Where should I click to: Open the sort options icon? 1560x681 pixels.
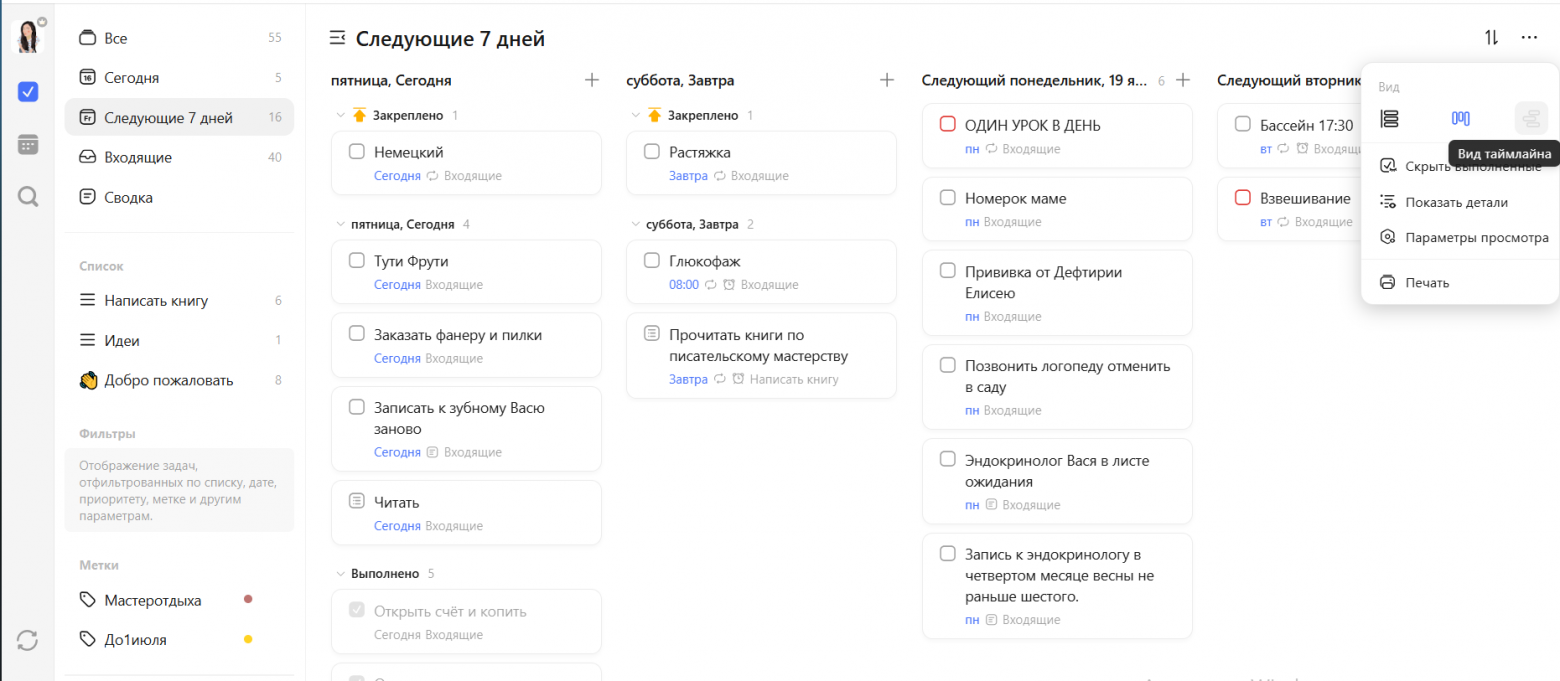1491,38
